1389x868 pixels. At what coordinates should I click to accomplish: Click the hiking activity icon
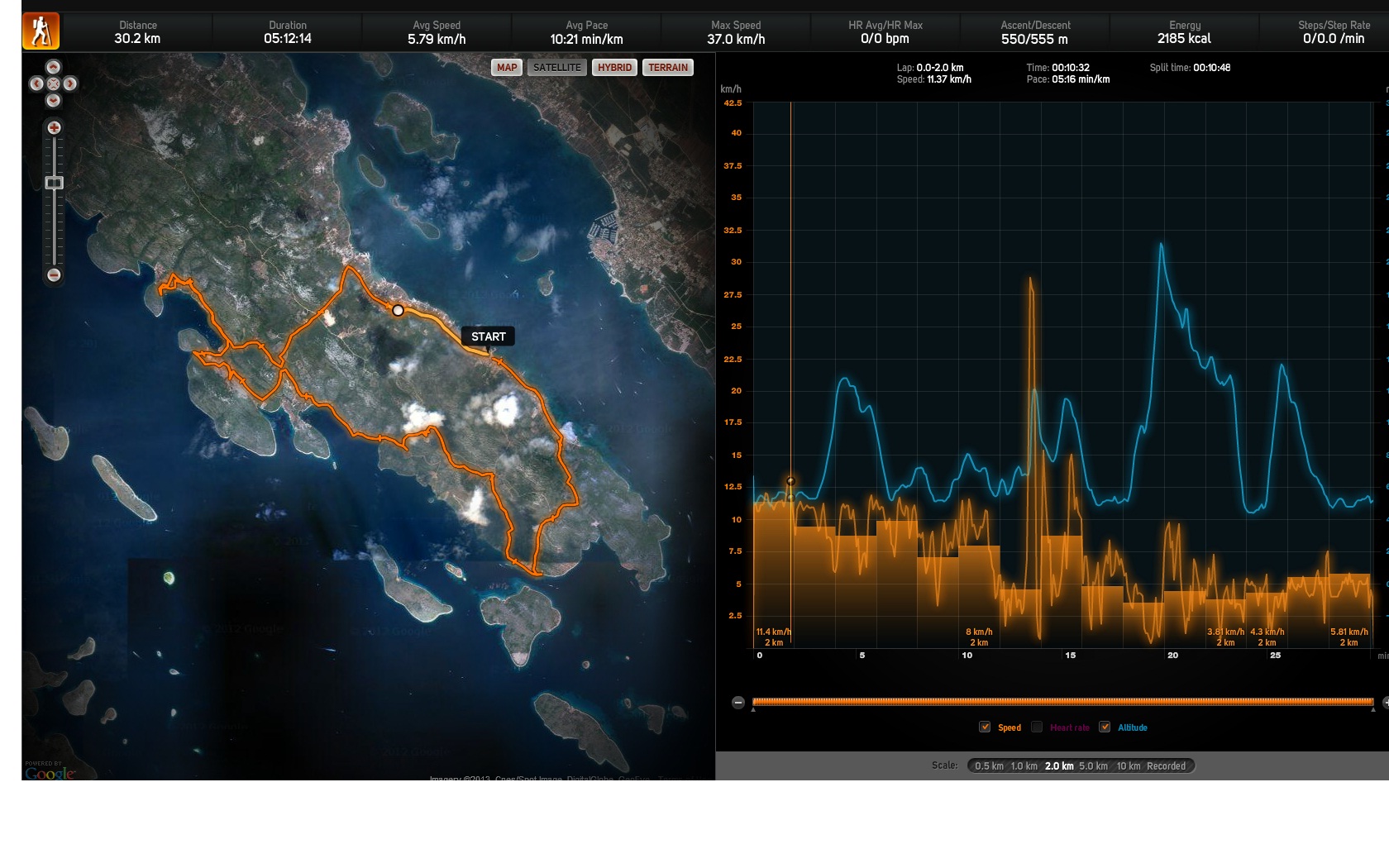[x=41, y=31]
